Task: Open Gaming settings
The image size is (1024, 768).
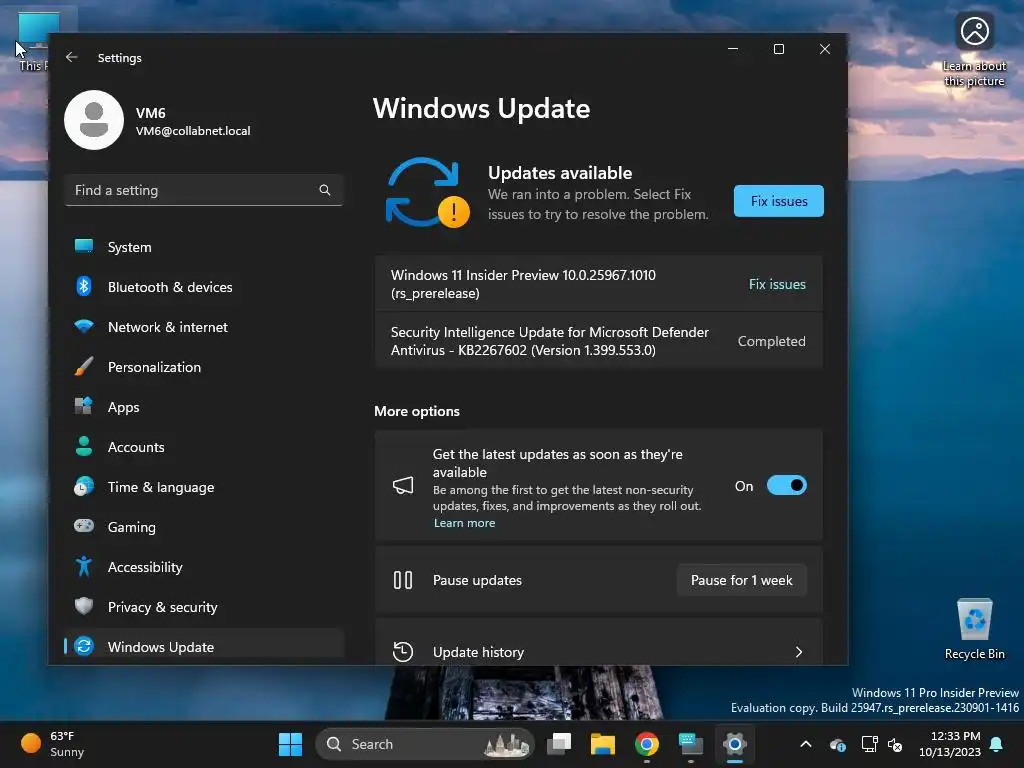Action: [x=204, y=526]
